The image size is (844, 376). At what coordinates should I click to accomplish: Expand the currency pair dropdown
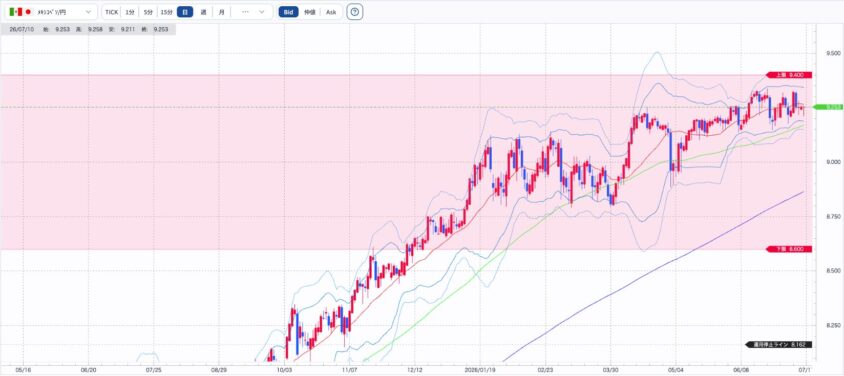(88, 12)
